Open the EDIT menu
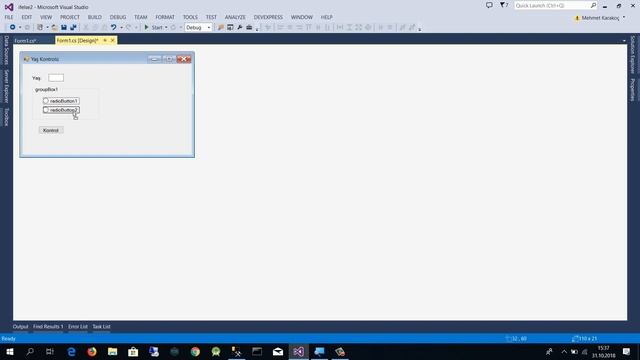Screen dimensions: 640x360 click(27, 17)
